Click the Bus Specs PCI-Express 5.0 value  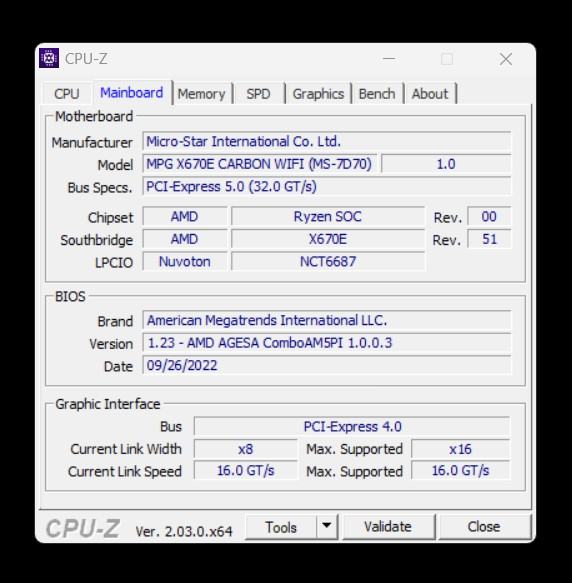[x=327, y=186]
